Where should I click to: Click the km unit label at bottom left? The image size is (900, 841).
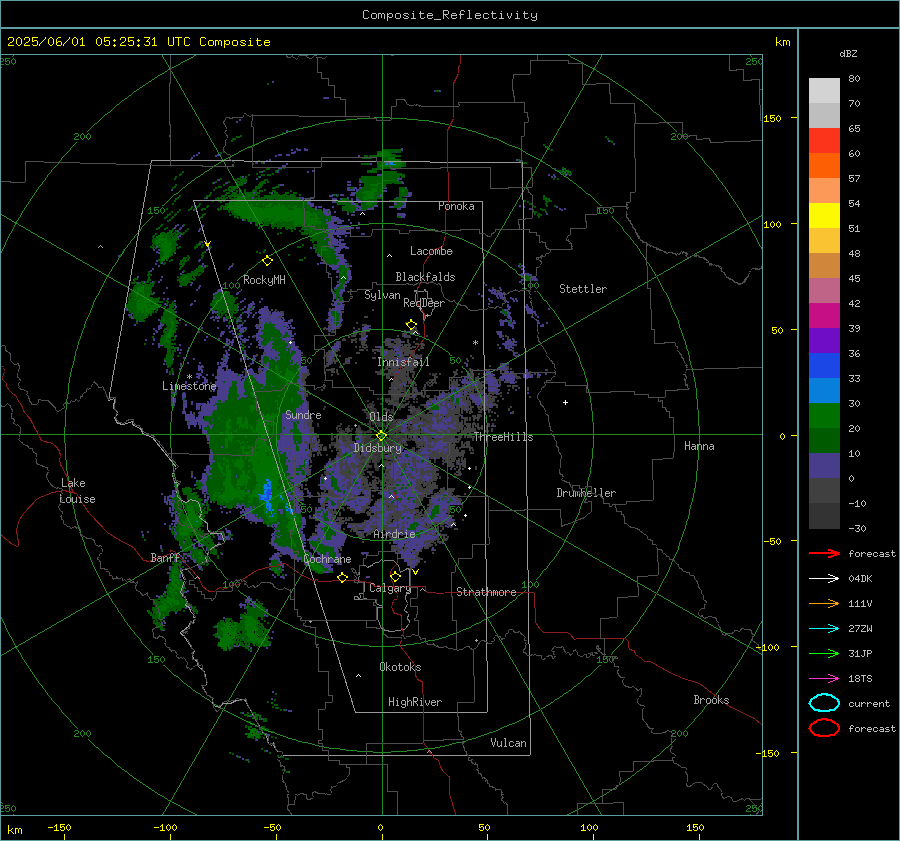(14, 830)
